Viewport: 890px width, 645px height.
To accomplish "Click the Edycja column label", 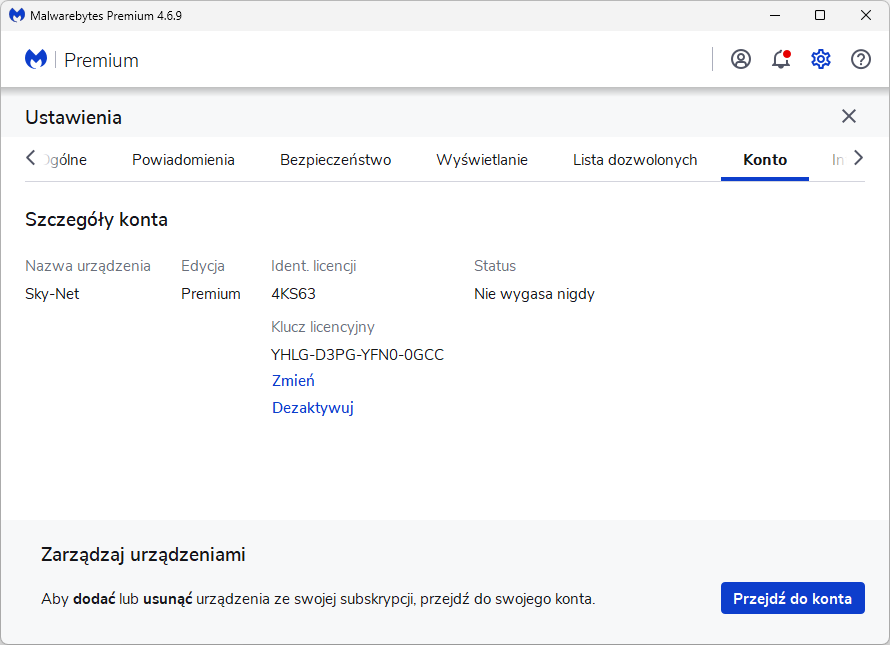I will point(203,266).
